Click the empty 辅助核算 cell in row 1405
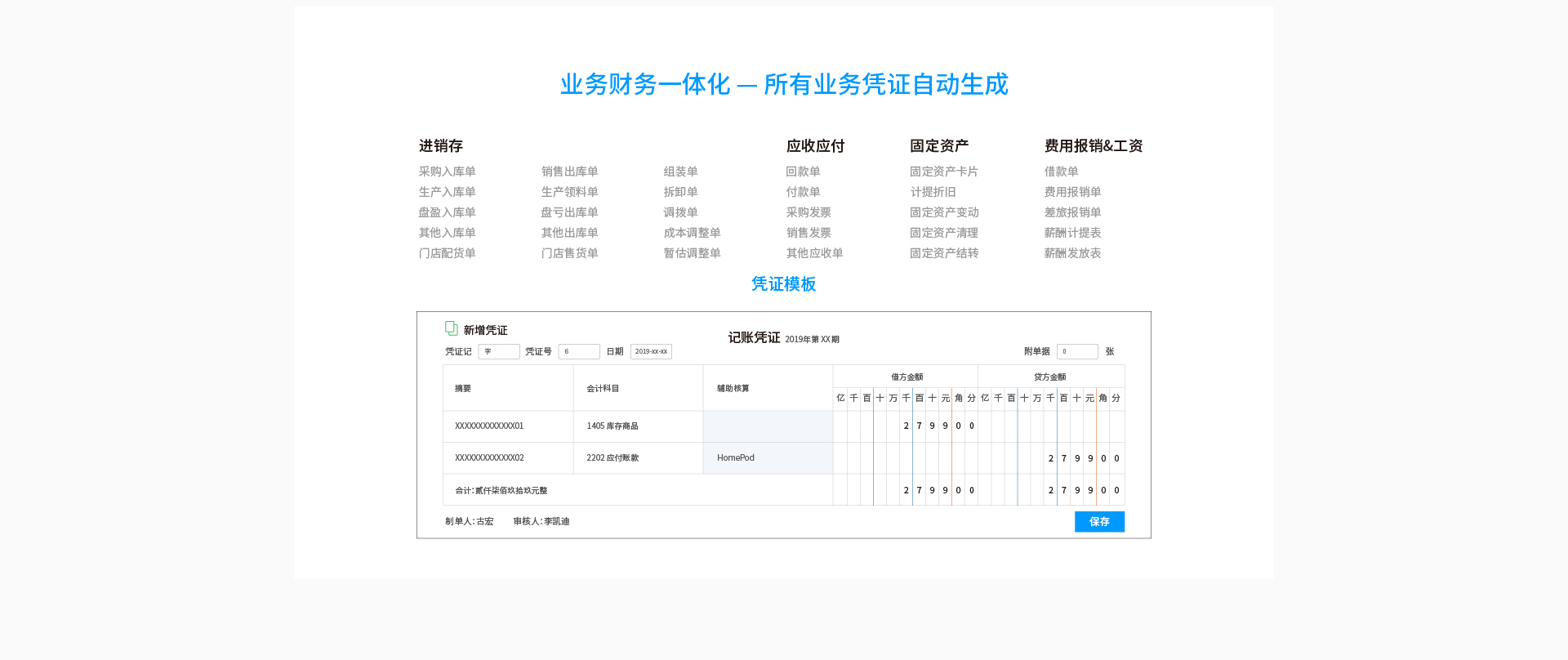The width and height of the screenshot is (1568, 660). [x=768, y=426]
